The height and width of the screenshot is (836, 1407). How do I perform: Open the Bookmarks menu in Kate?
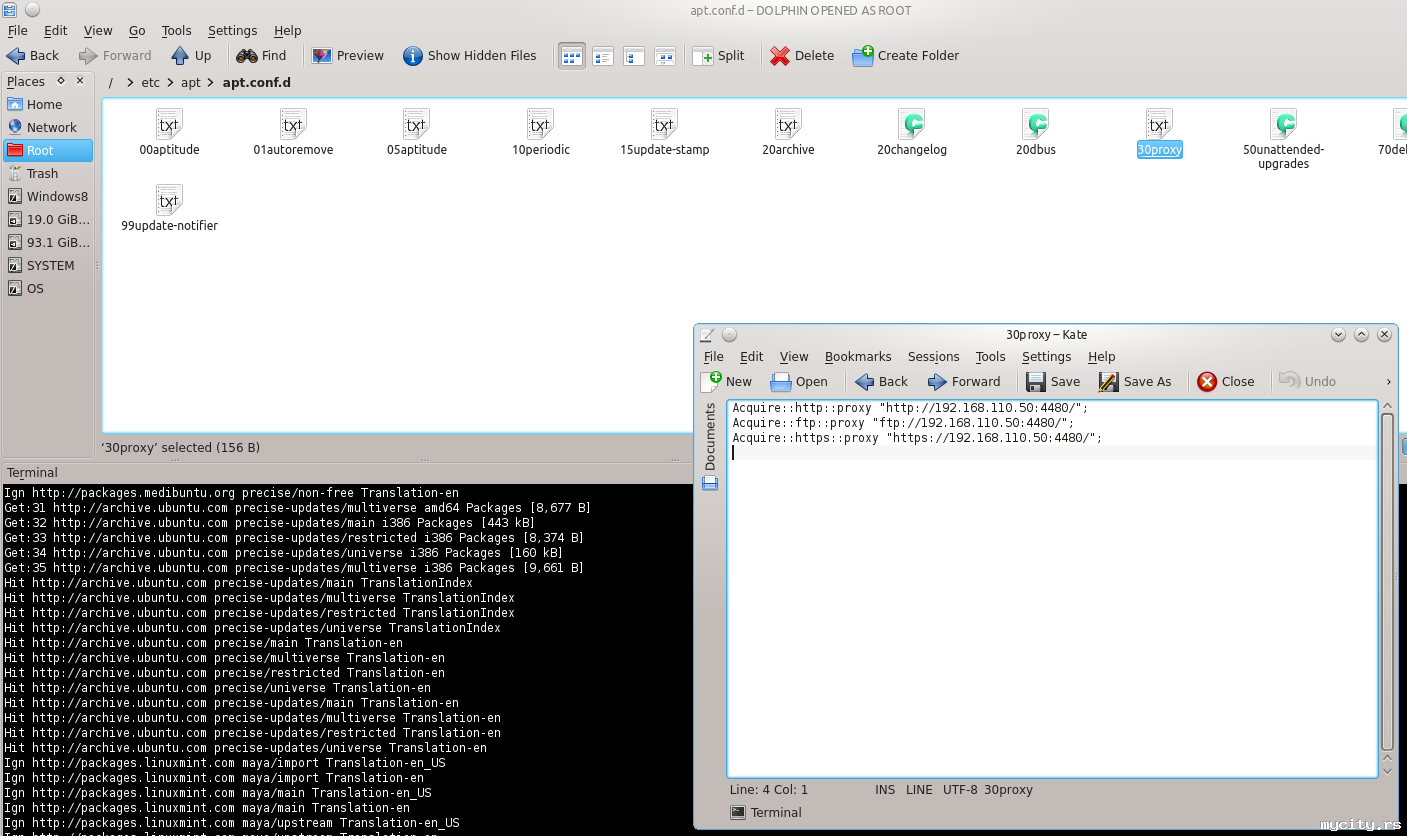pos(857,356)
